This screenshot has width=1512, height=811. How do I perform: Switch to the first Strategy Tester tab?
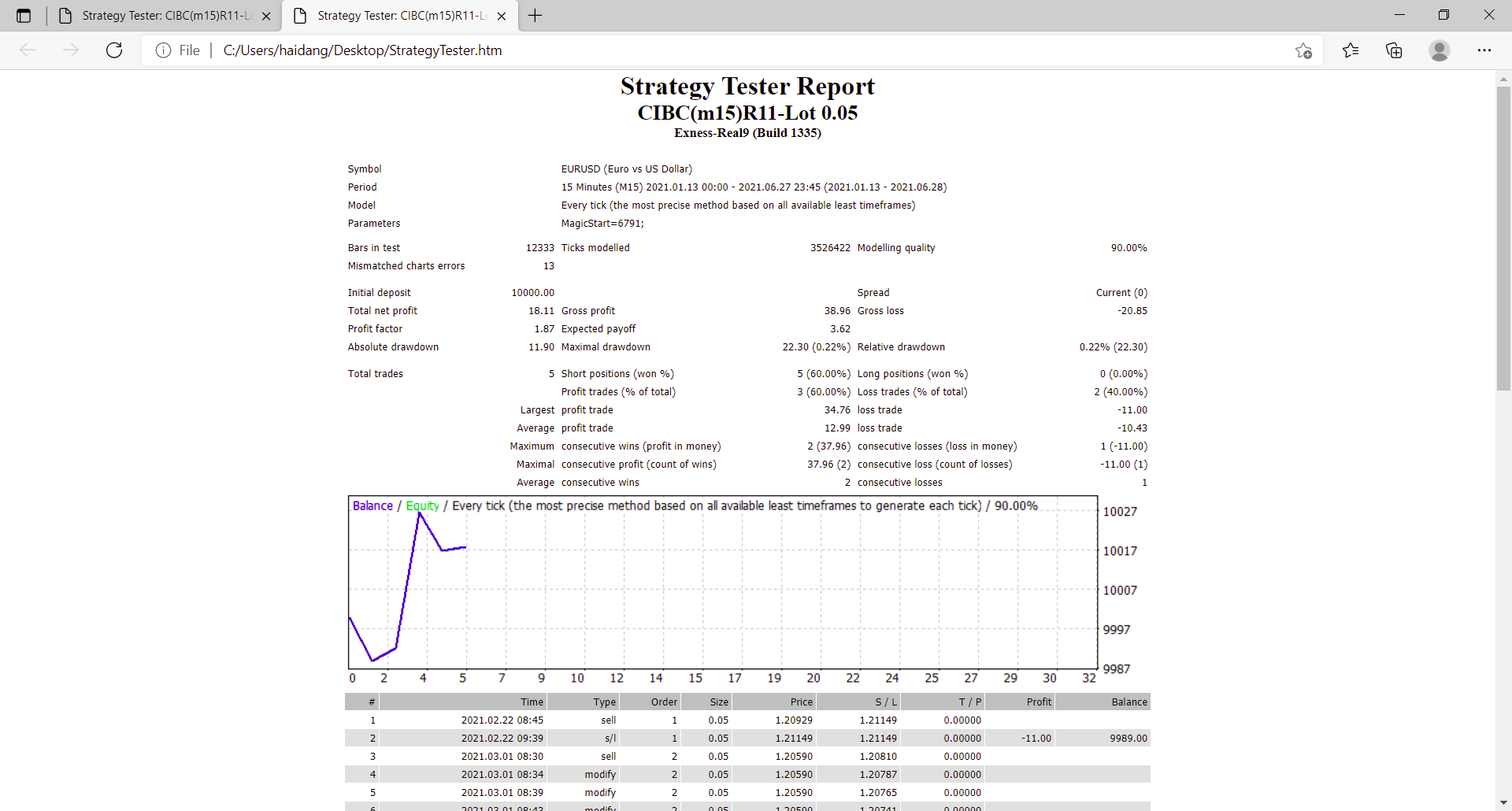[165, 16]
